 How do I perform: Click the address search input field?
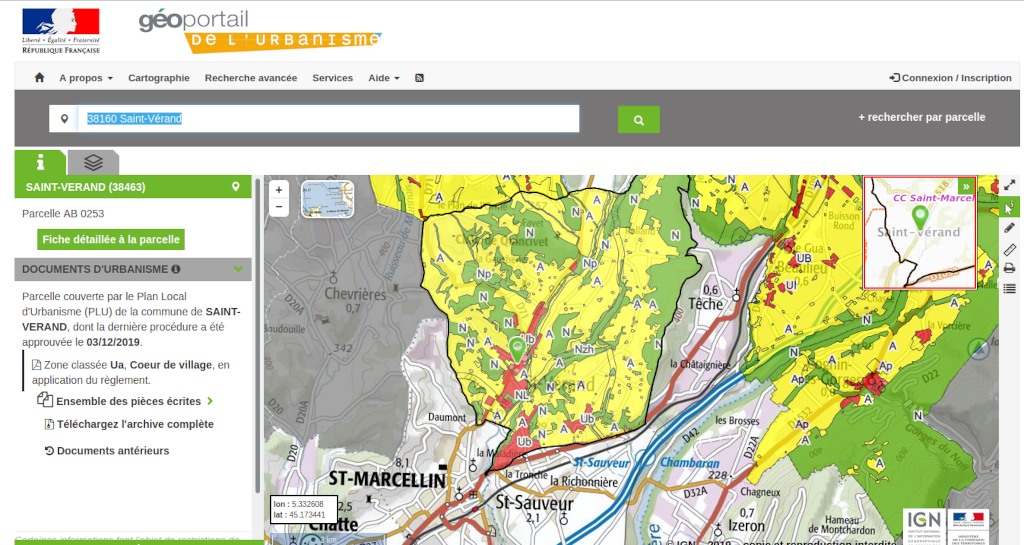[x=328, y=119]
